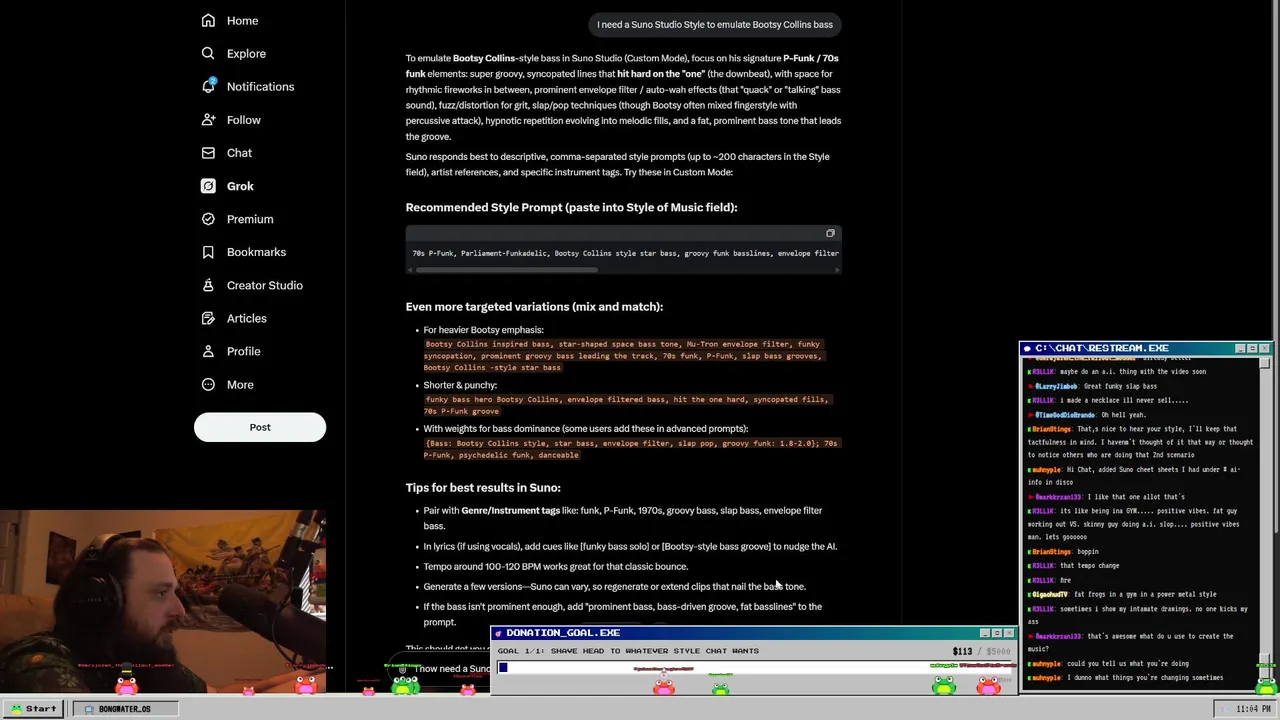Click the Profile person icon
Viewport: 1280px width, 720px height.
tap(208, 351)
